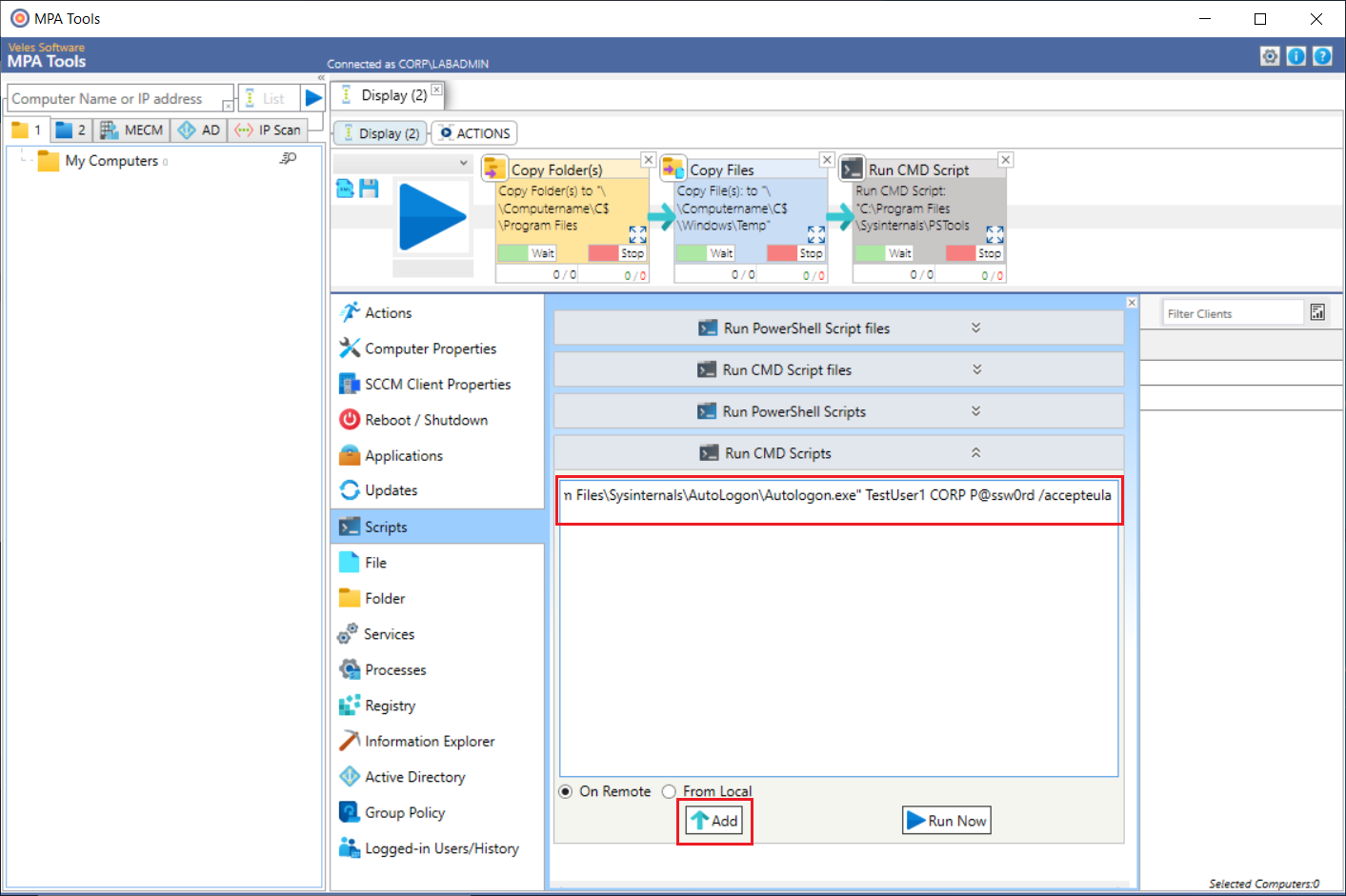Close the scripts panel with its X
This screenshot has width=1346, height=896.
(x=1132, y=303)
